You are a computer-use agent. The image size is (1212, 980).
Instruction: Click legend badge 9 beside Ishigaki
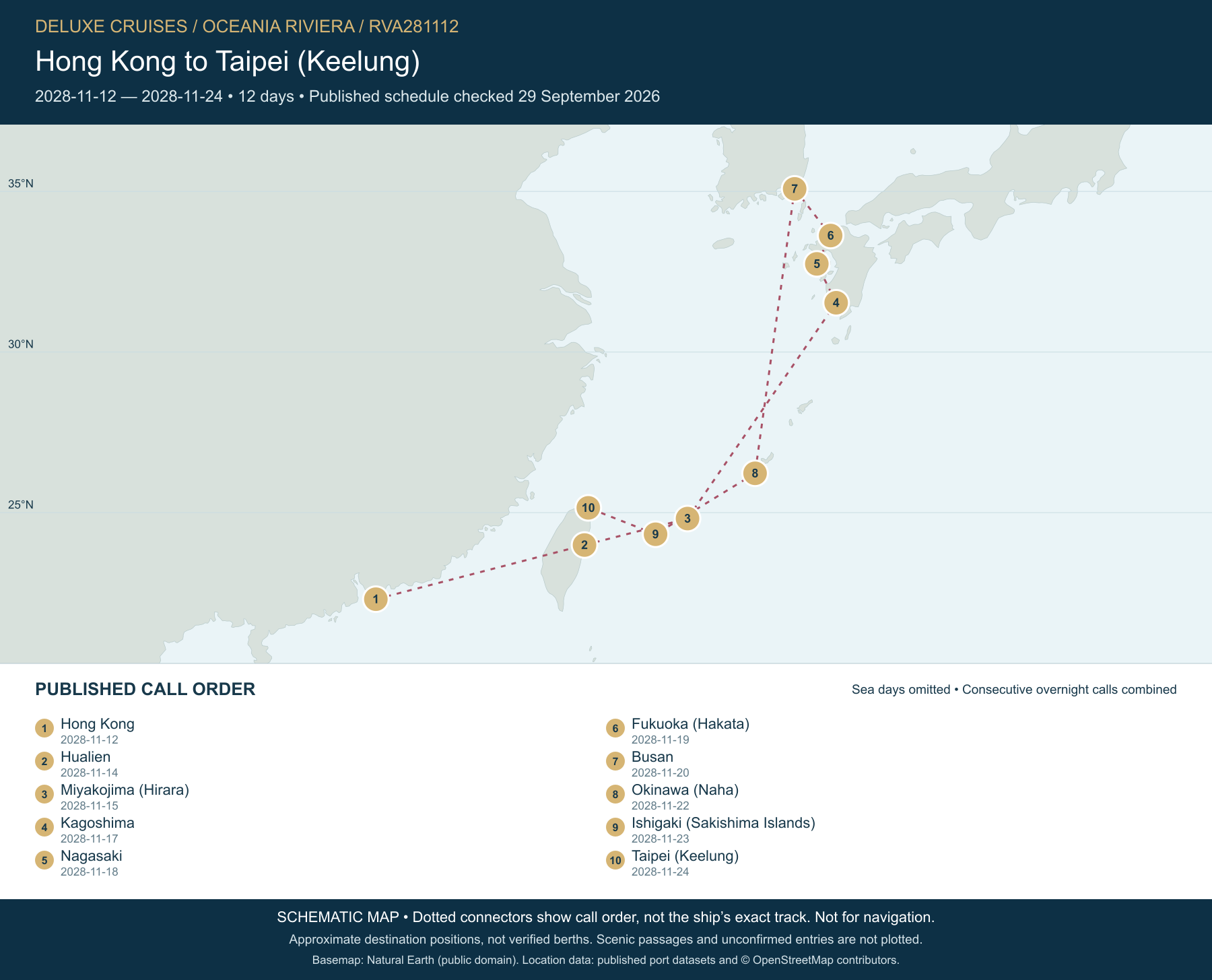tap(615, 827)
